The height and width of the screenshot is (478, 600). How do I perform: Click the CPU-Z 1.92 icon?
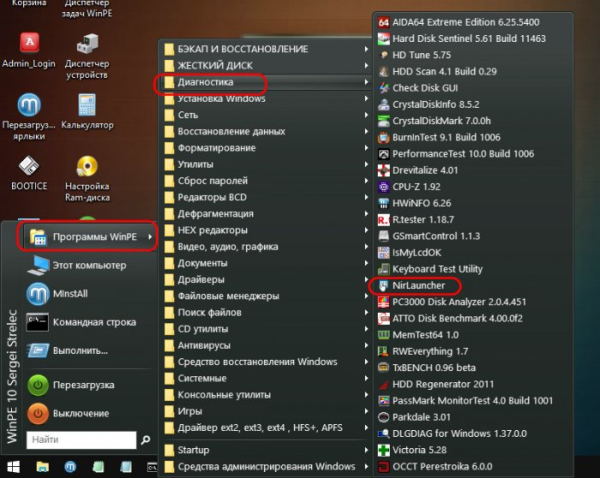tap(384, 186)
